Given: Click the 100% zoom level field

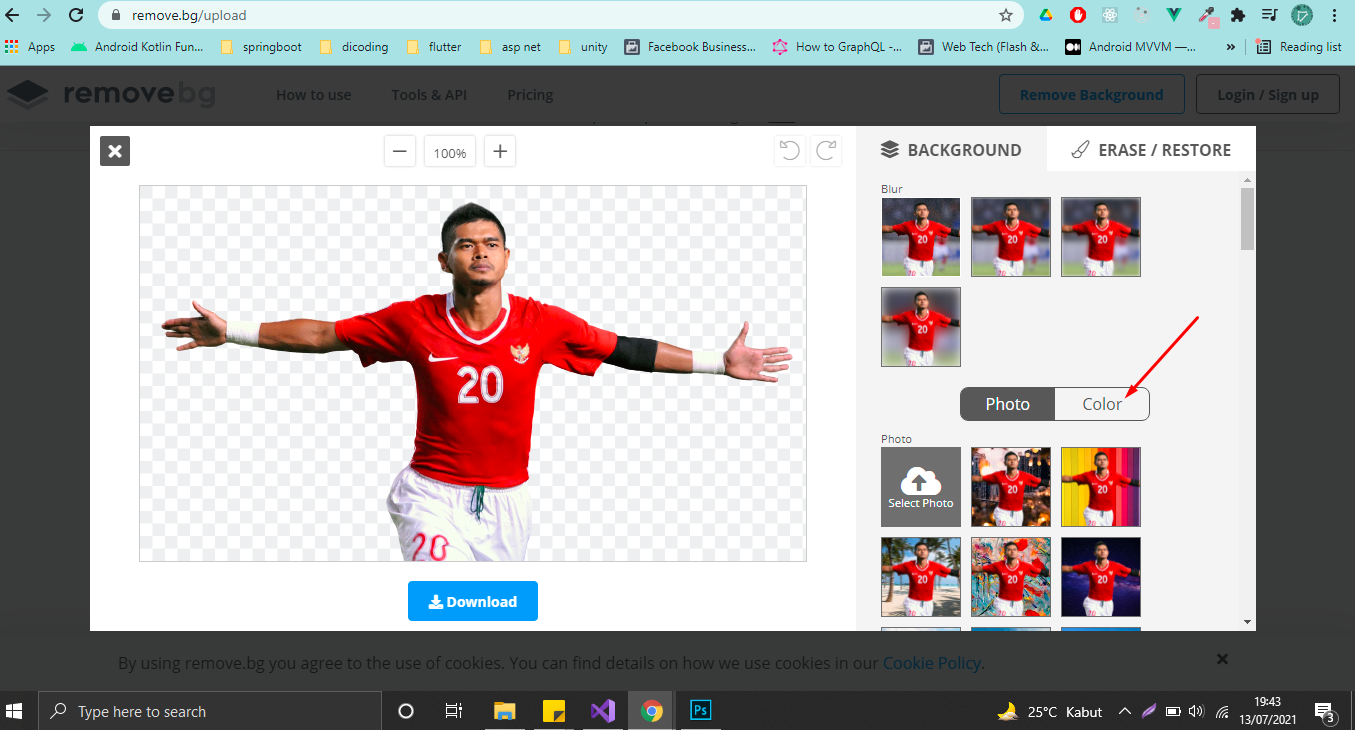Looking at the screenshot, I should [450, 152].
